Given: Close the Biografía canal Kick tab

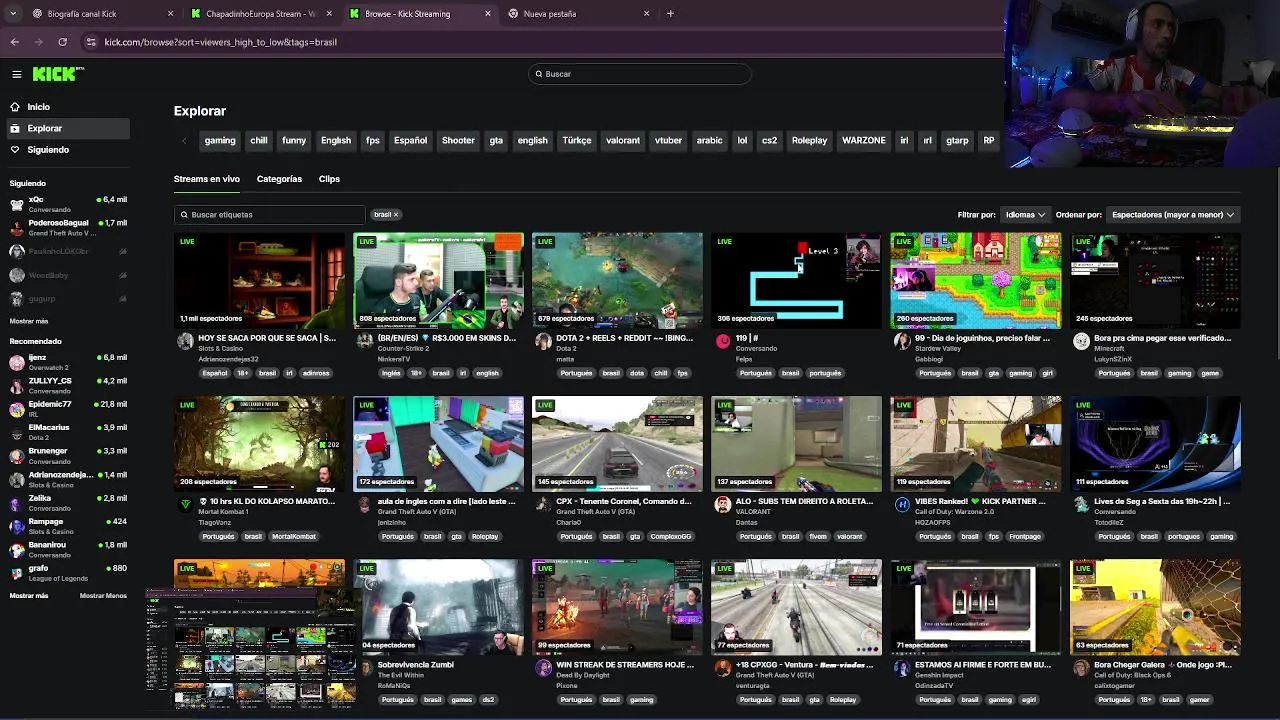Looking at the screenshot, I should pyautogui.click(x=170, y=14).
